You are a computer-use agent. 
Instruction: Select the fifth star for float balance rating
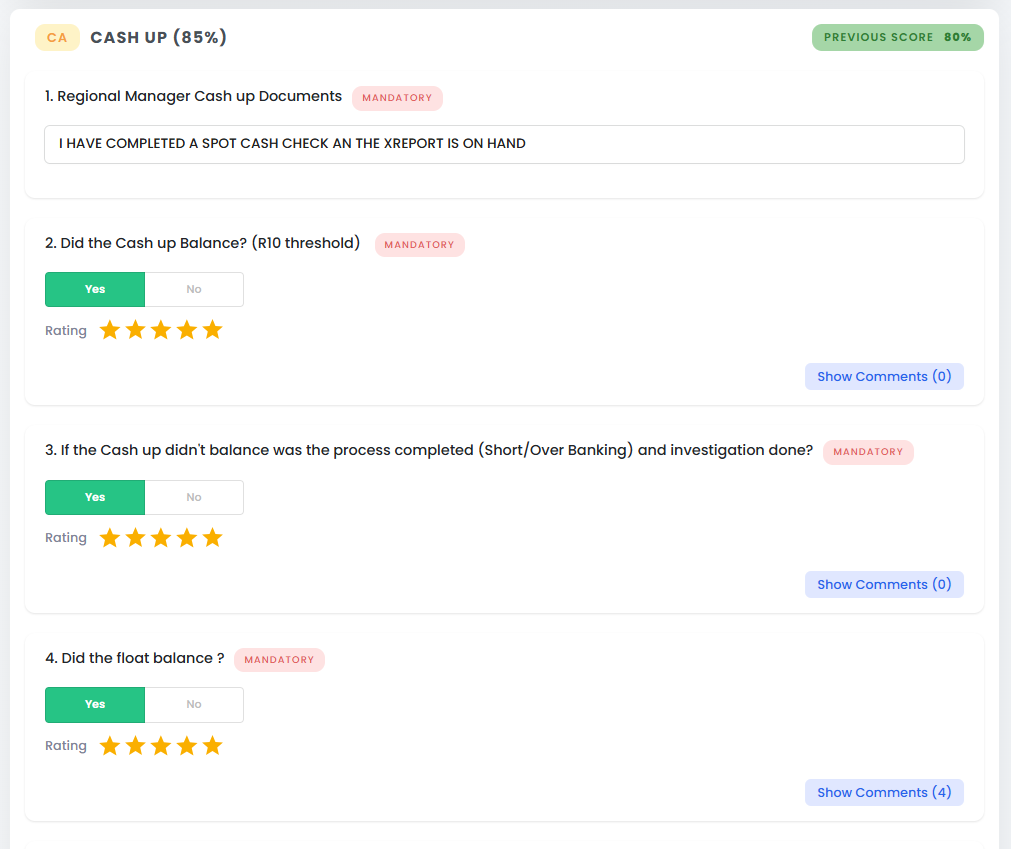click(x=212, y=746)
